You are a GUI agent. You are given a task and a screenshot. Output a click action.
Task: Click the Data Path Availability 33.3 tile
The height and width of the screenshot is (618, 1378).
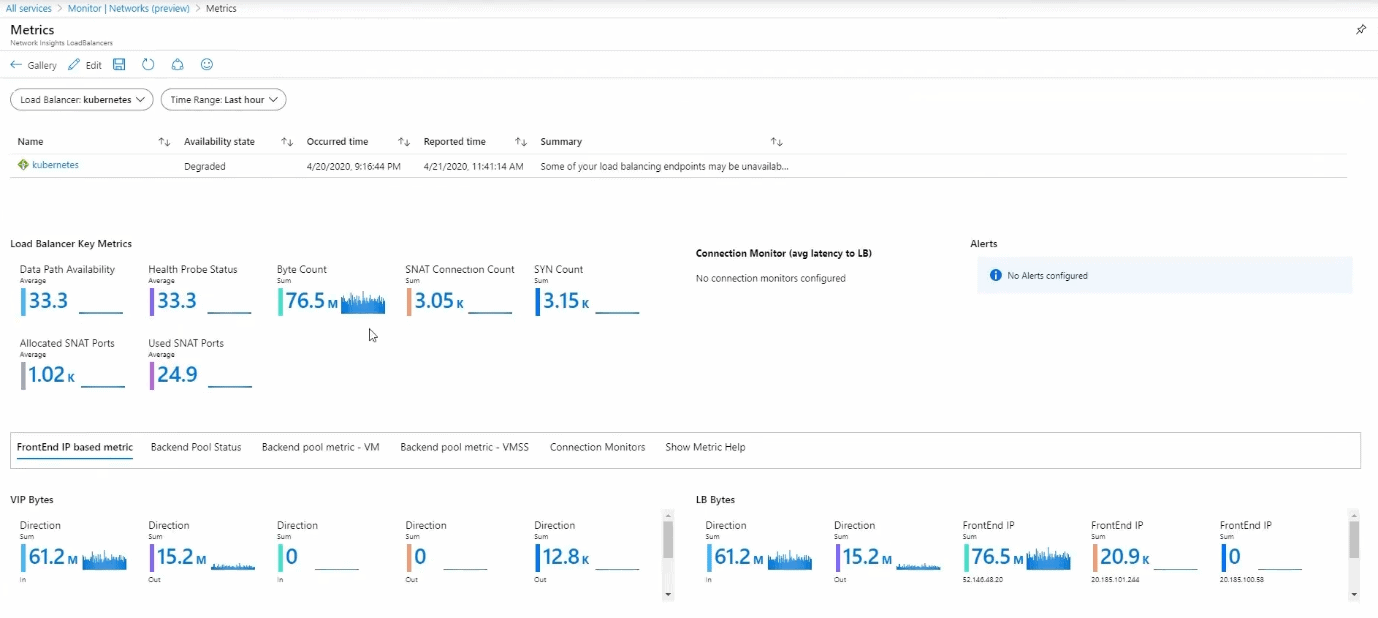[71, 291]
